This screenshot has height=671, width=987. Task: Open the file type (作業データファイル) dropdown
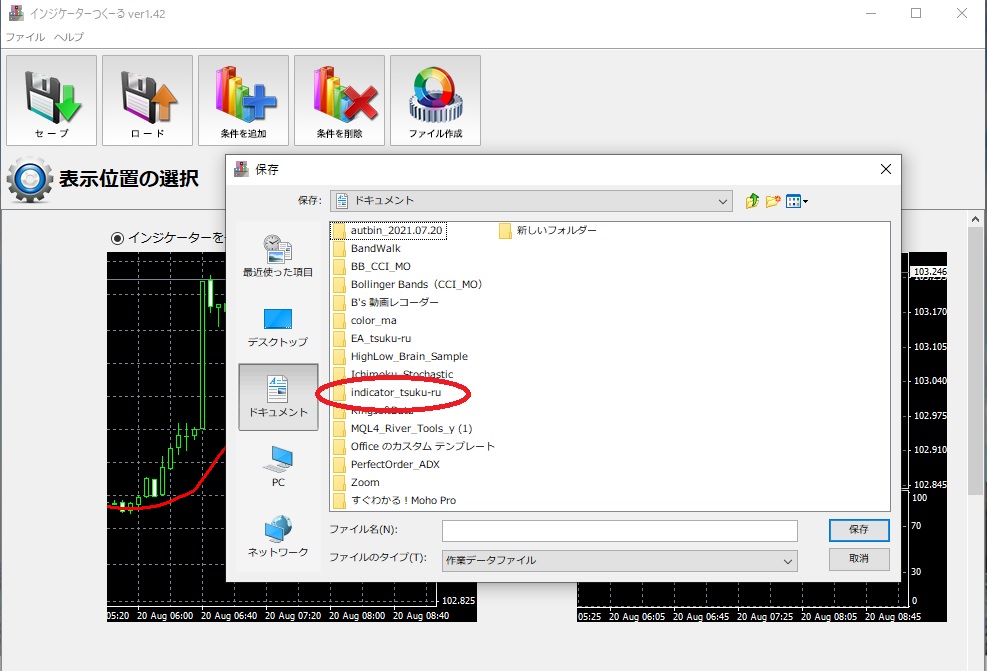(788, 561)
